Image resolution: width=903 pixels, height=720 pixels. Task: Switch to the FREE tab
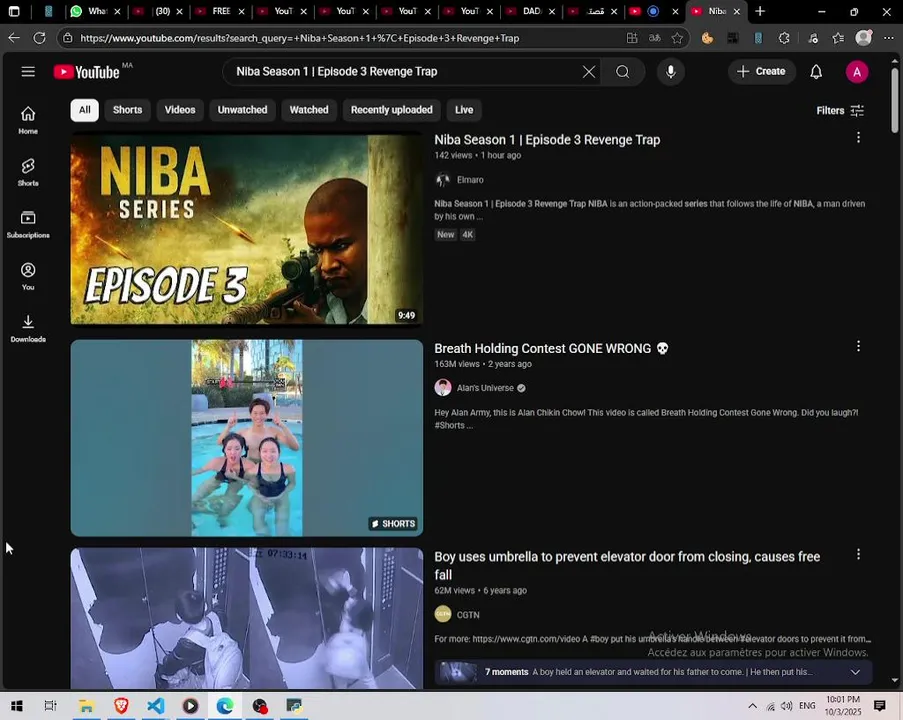tap(219, 11)
